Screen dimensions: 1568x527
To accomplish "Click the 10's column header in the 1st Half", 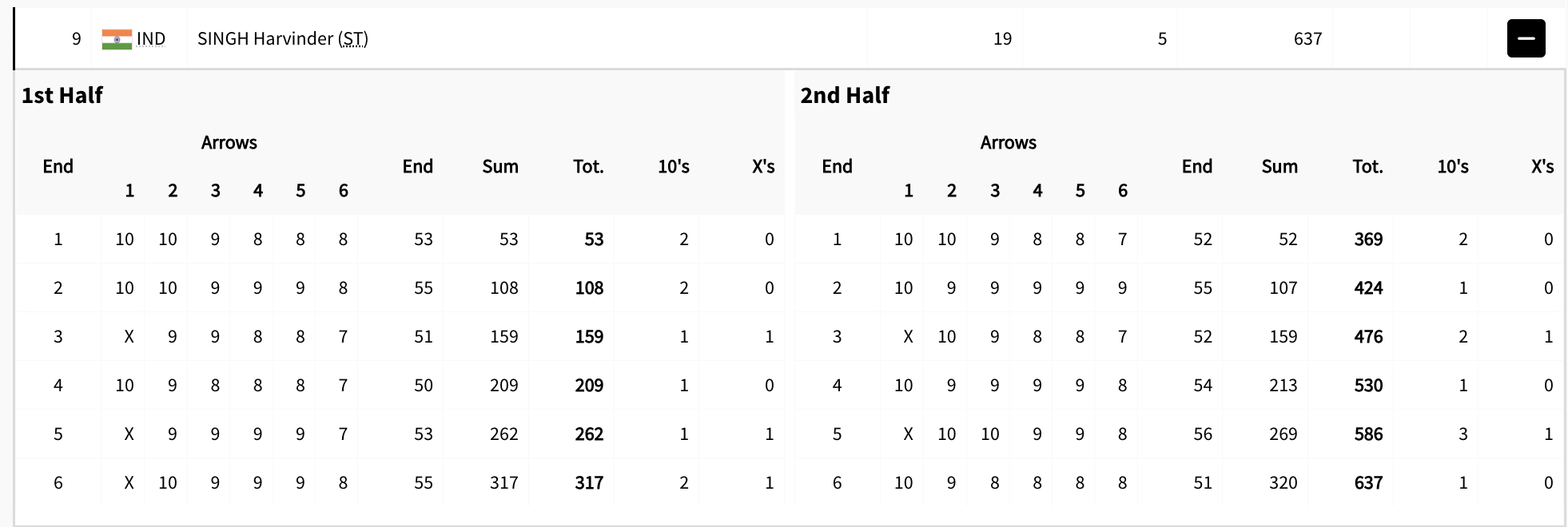I will click(673, 167).
